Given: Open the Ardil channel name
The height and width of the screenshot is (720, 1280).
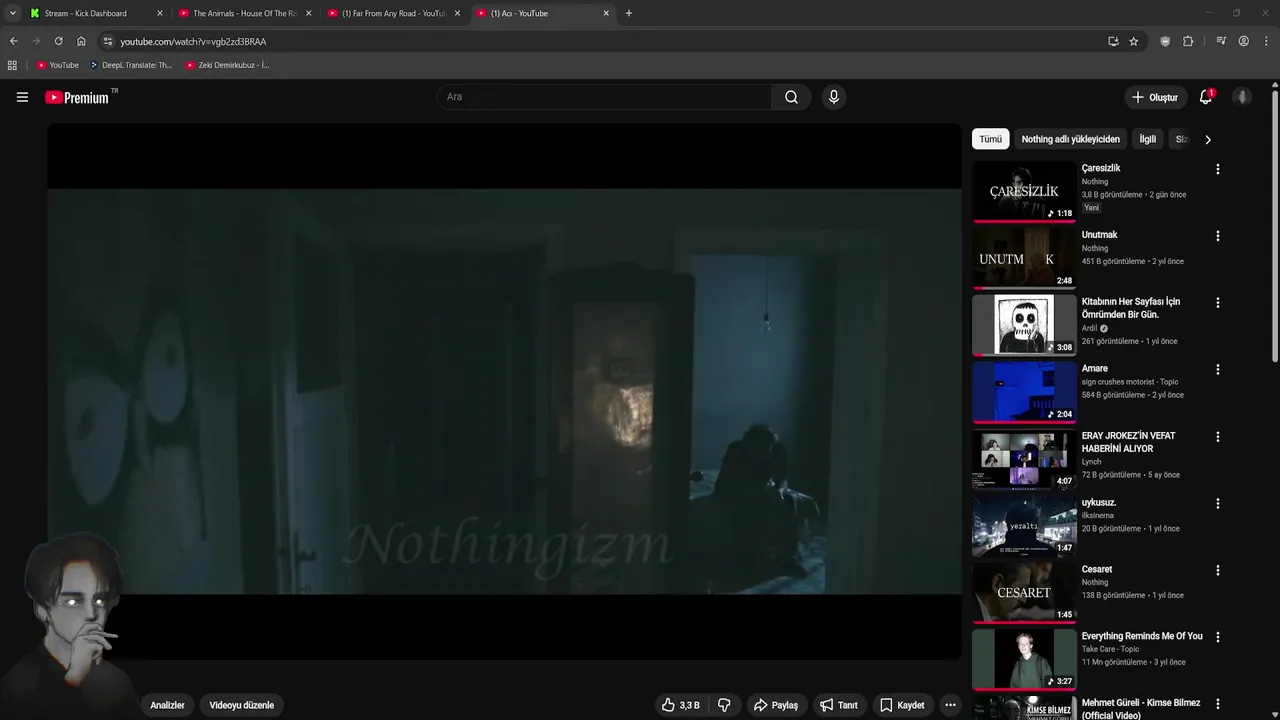Looking at the screenshot, I should (x=1089, y=328).
